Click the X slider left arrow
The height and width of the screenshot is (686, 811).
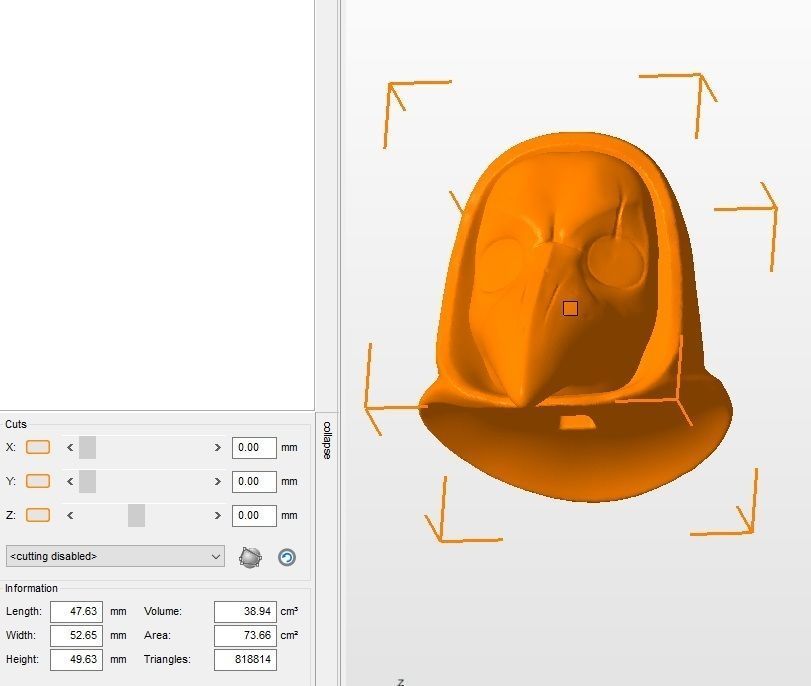coord(70,448)
